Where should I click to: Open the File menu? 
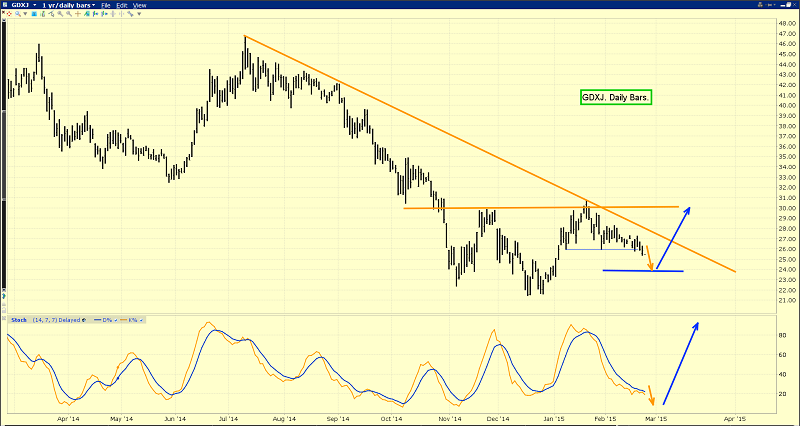point(106,5)
